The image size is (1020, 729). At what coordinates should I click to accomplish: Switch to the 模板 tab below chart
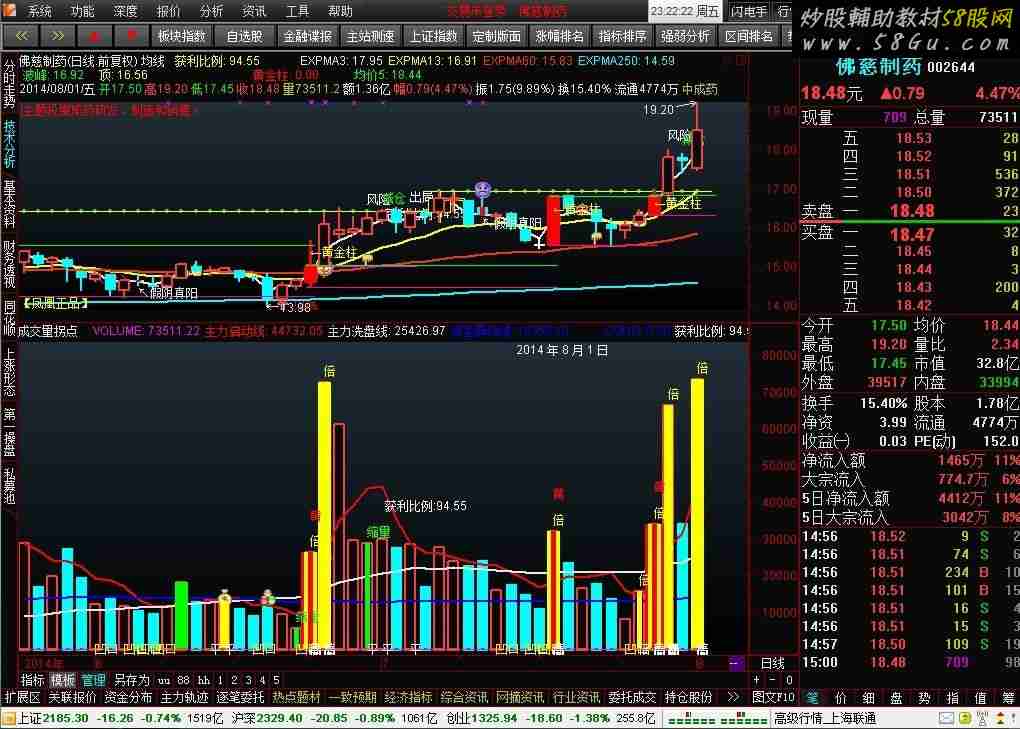(62, 680)
